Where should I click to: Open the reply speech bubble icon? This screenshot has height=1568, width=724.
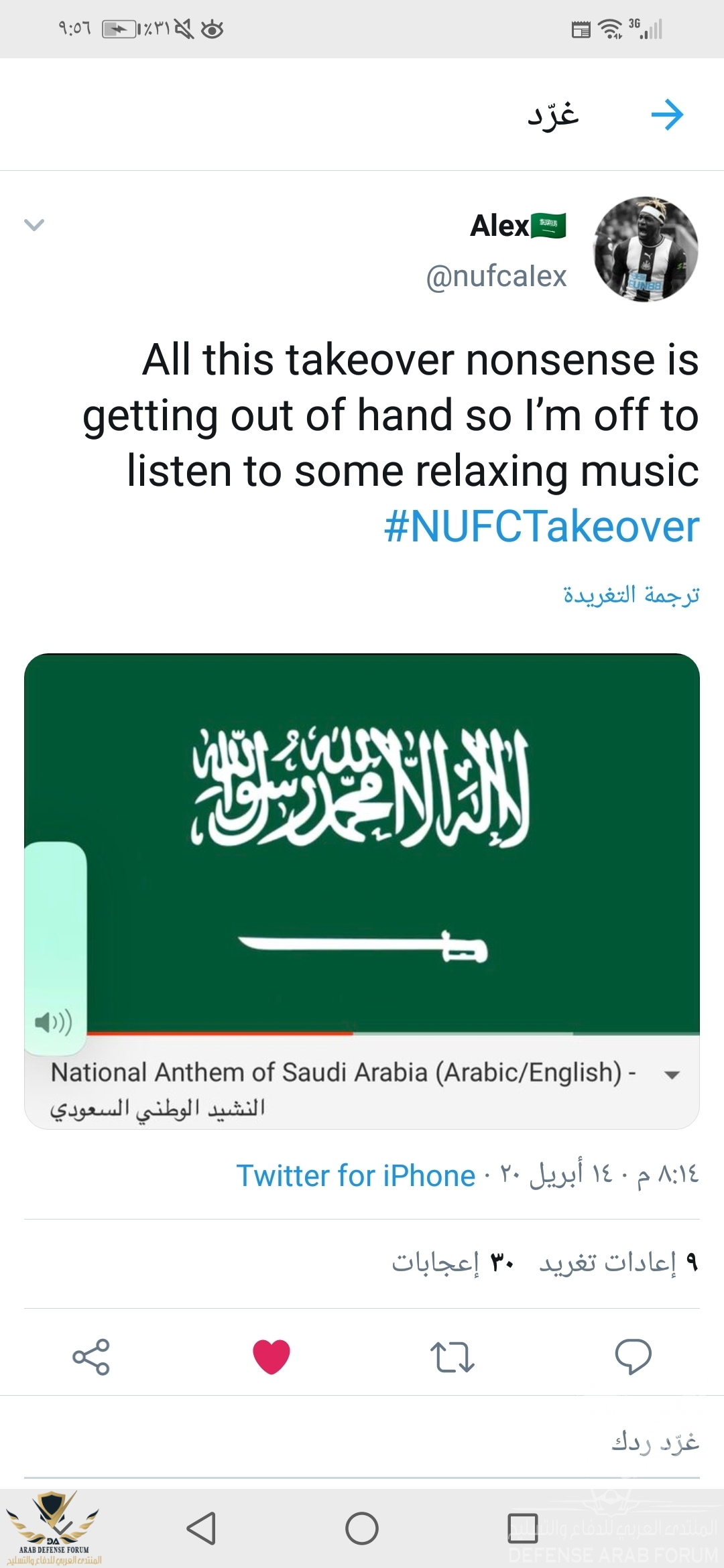[x=633, y=1356]
